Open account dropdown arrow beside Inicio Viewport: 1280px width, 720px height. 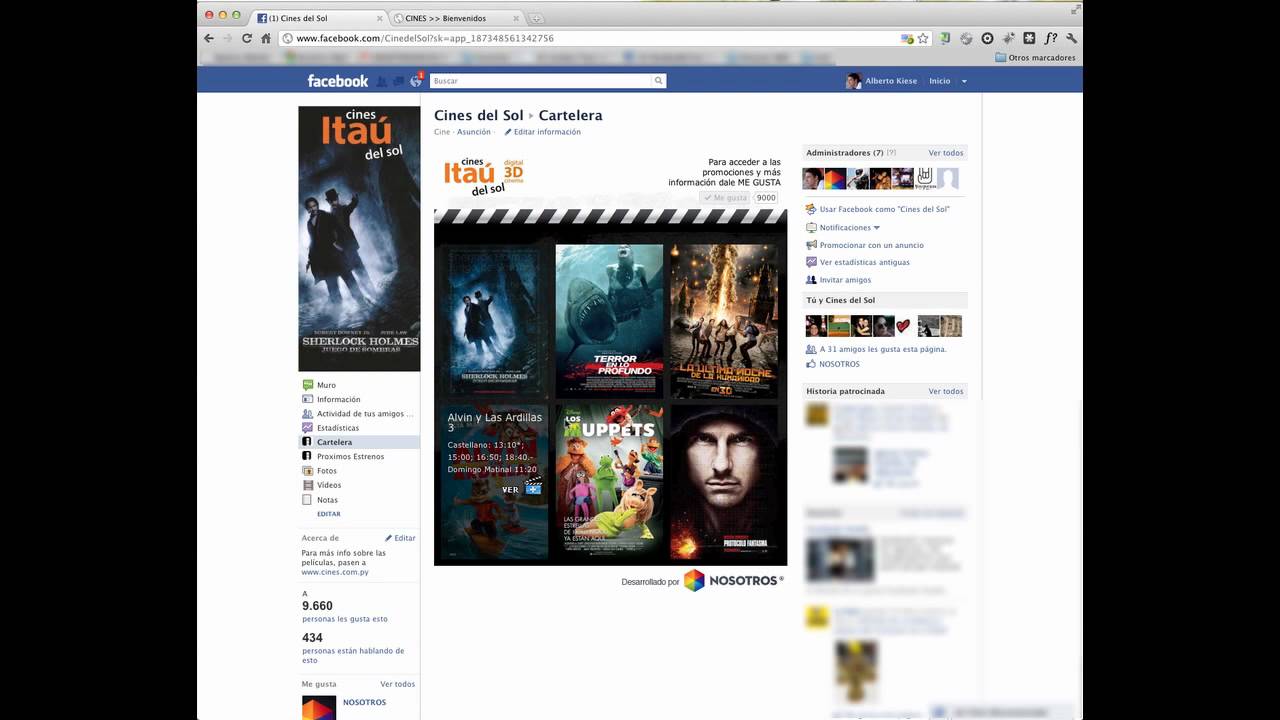click(x=964, y=81)
